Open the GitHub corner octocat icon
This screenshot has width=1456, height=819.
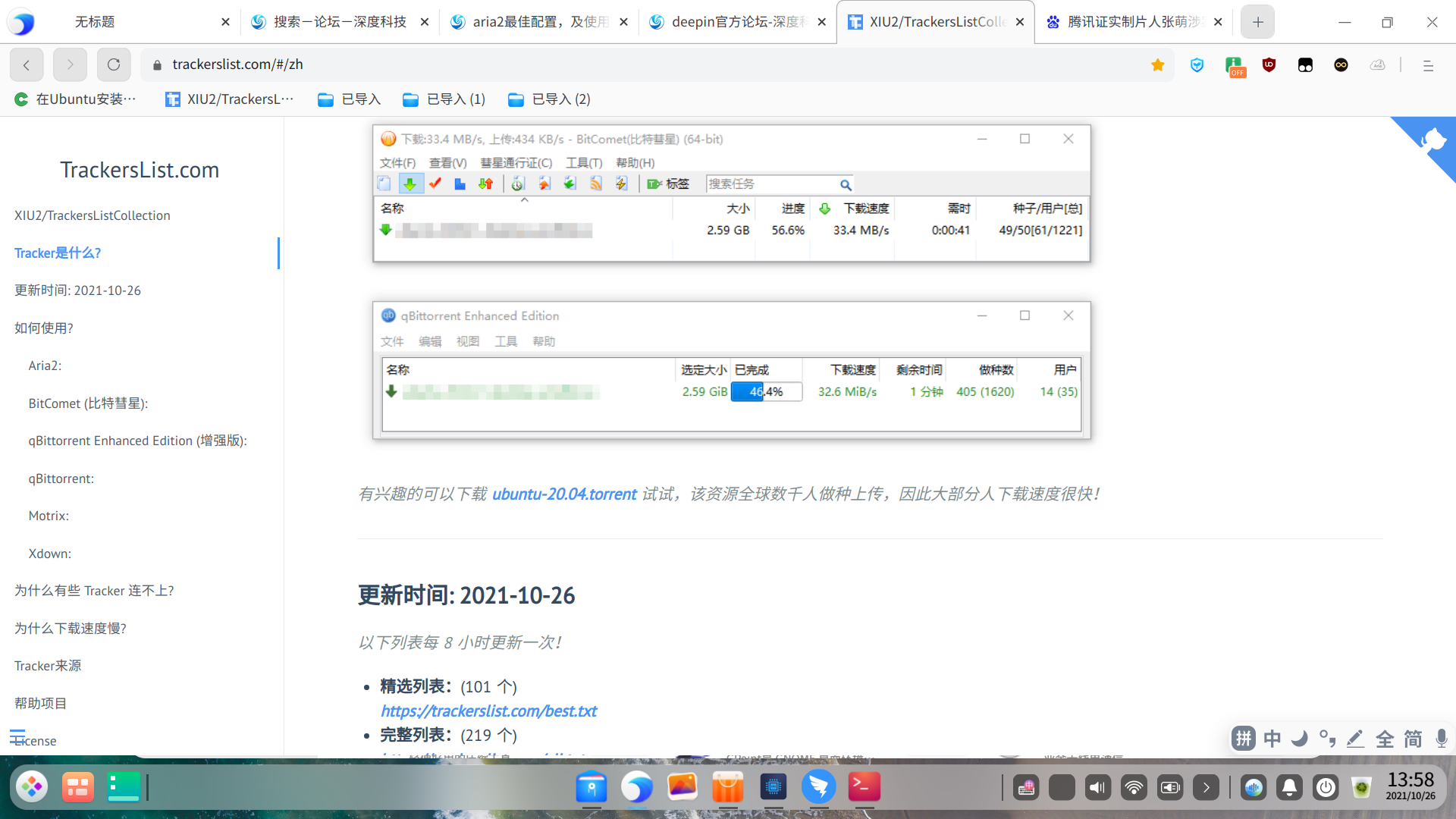1432,140
